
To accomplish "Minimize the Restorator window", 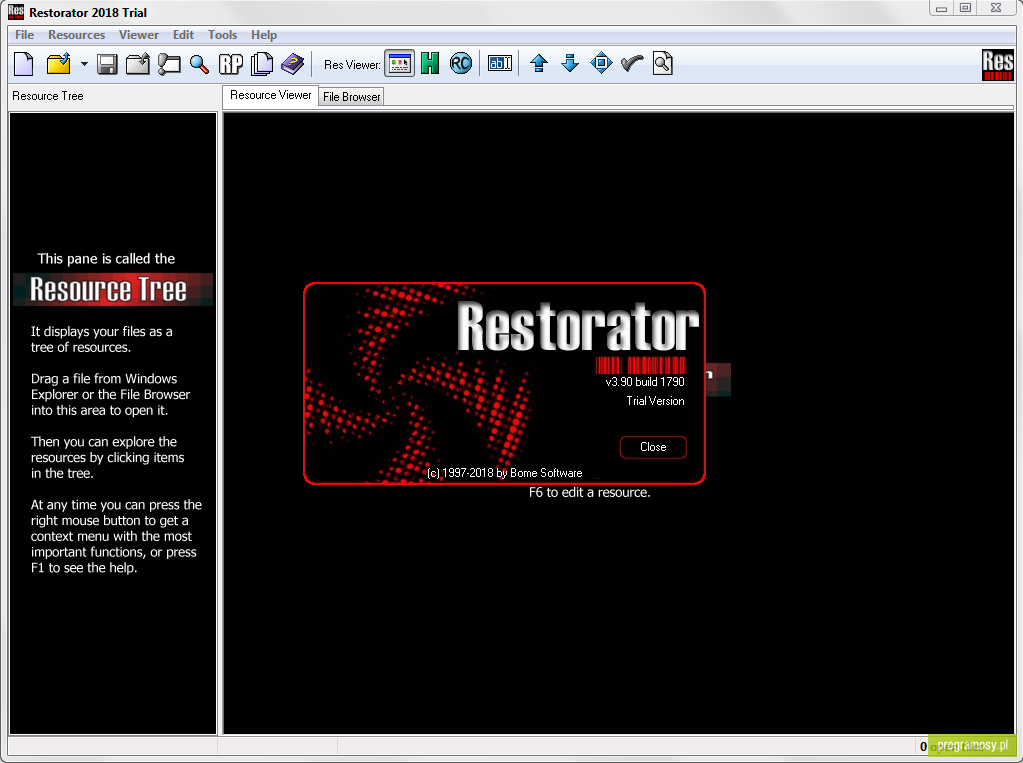I will coord(941,8).
